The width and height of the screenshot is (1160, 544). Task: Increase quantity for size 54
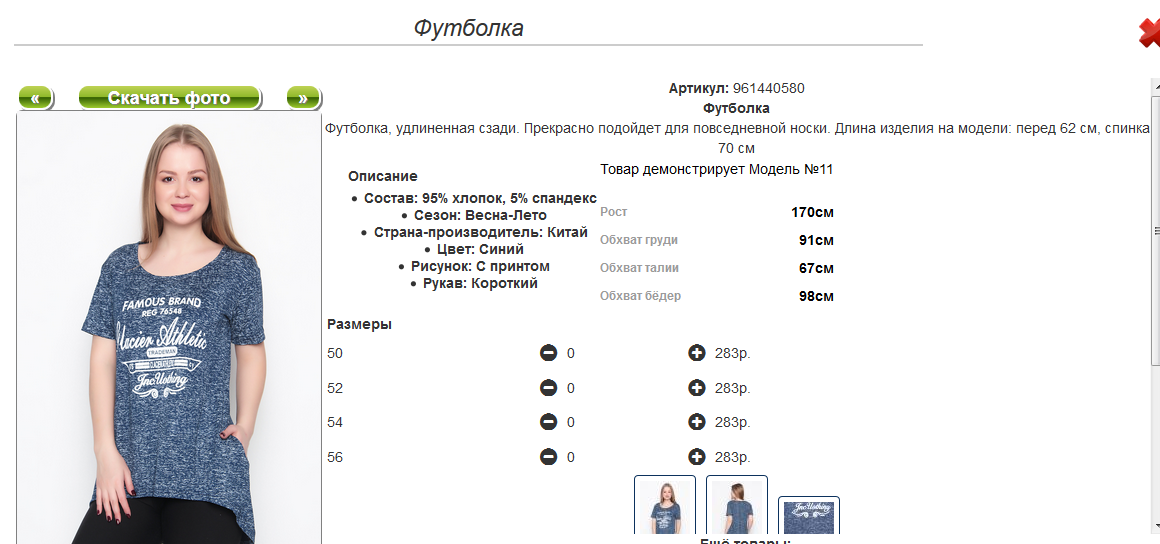(x=697, y=422)
